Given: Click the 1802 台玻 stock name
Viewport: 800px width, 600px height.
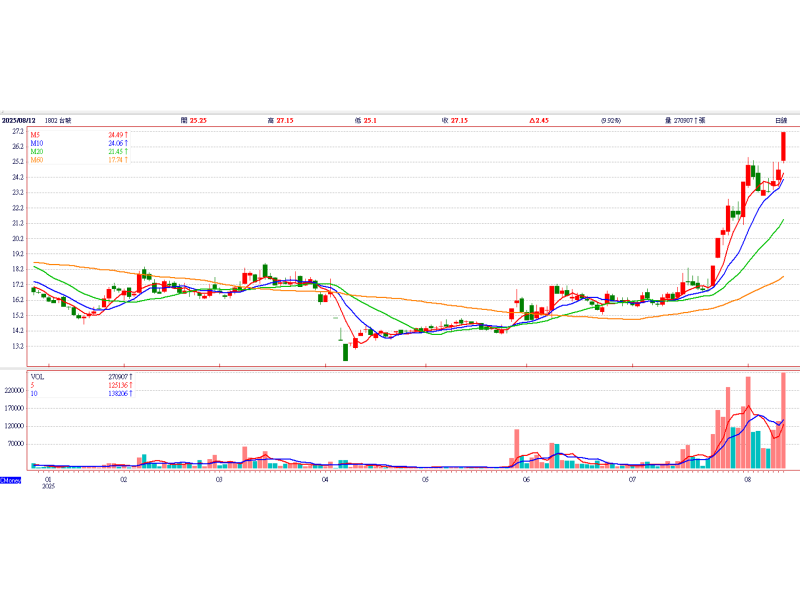Looking at the screenshot, I should pyautogui.click(x=58, y=120).
